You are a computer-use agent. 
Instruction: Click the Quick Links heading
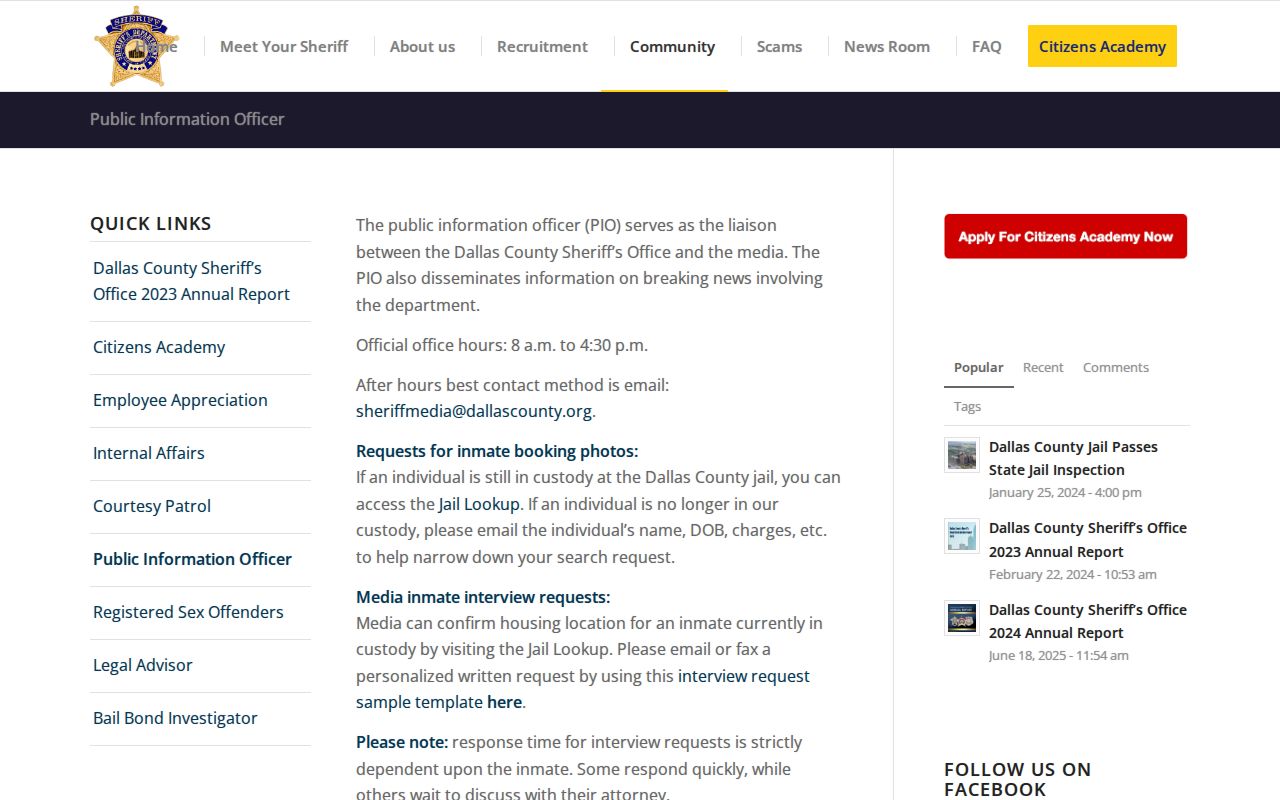[x=151, y=224]
